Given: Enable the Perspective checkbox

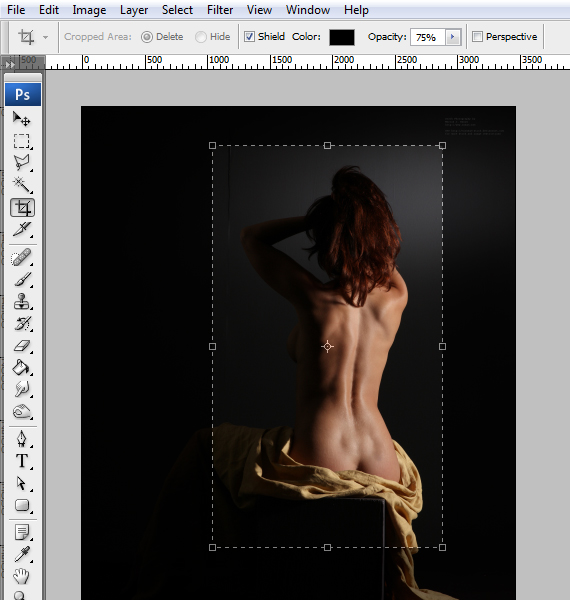Looking at the screenshot, I should pyautogui.click(x=477, y=37).
